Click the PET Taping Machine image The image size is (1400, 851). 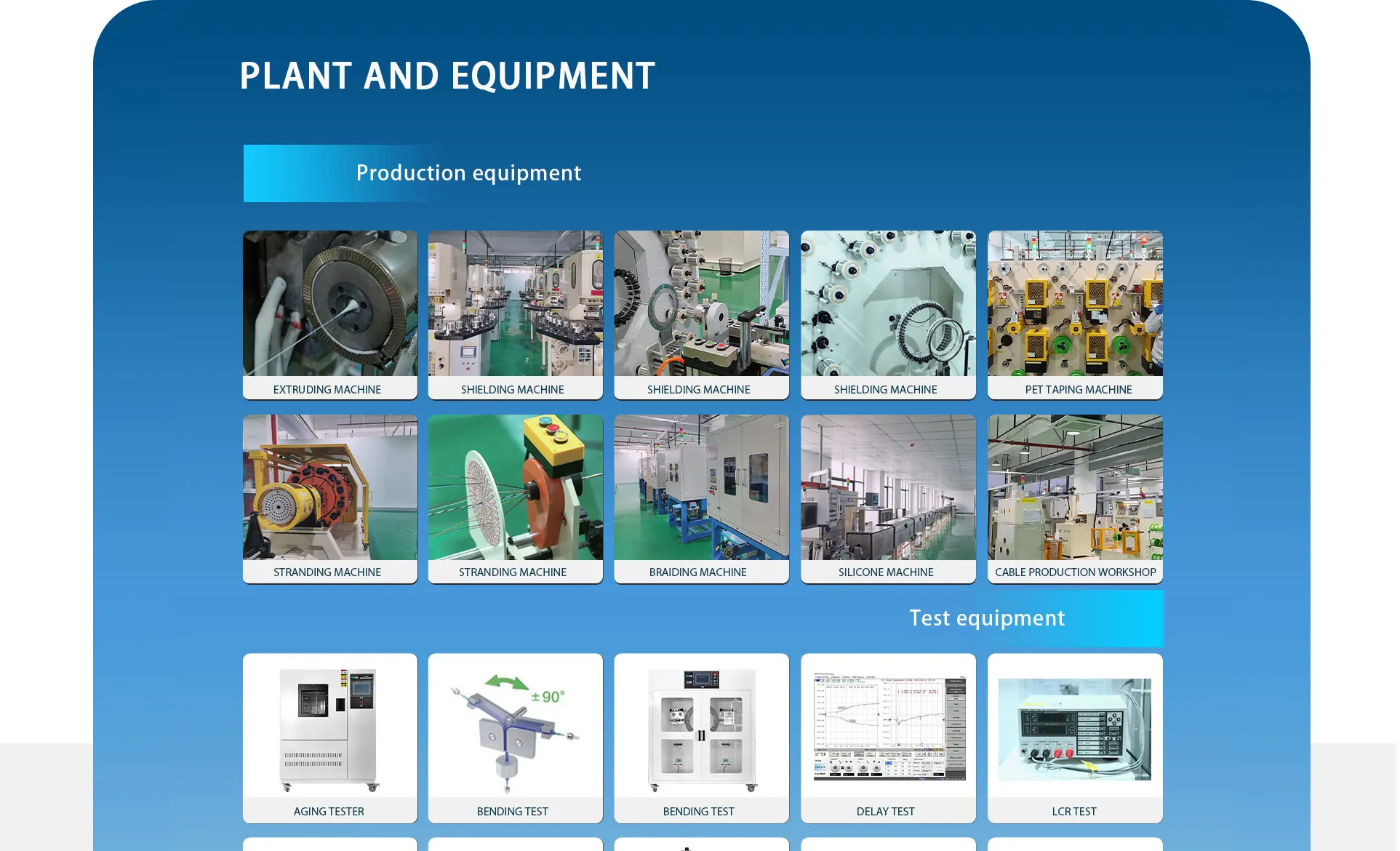point(1074,304)
